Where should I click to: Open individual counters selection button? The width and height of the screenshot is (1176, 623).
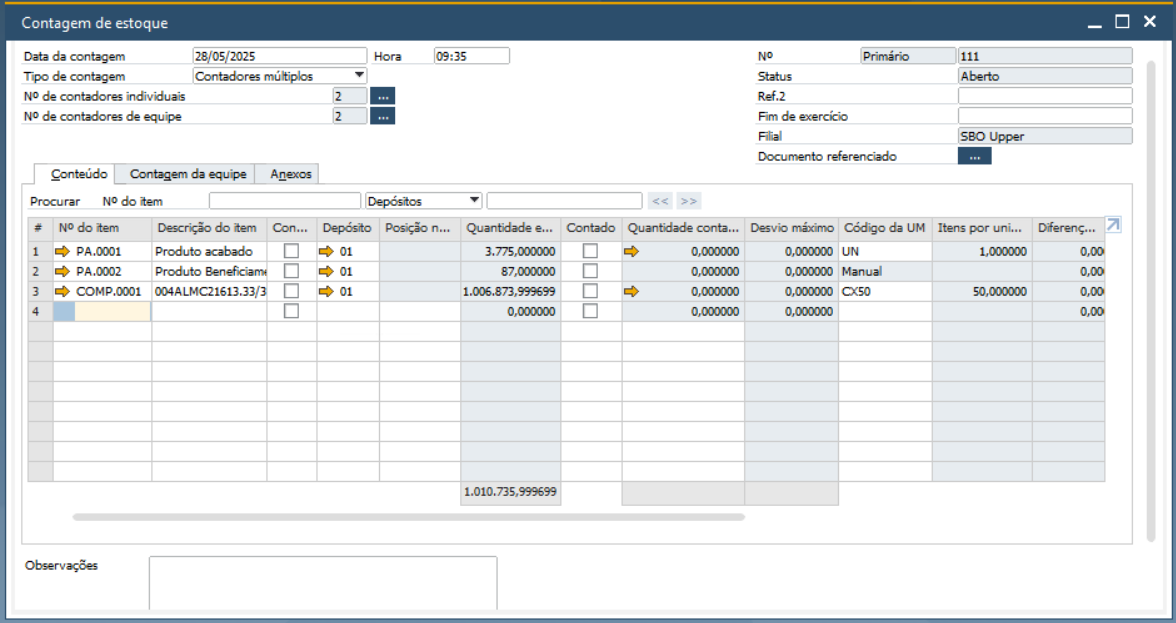pyautogui.click(x=382, y=96)
